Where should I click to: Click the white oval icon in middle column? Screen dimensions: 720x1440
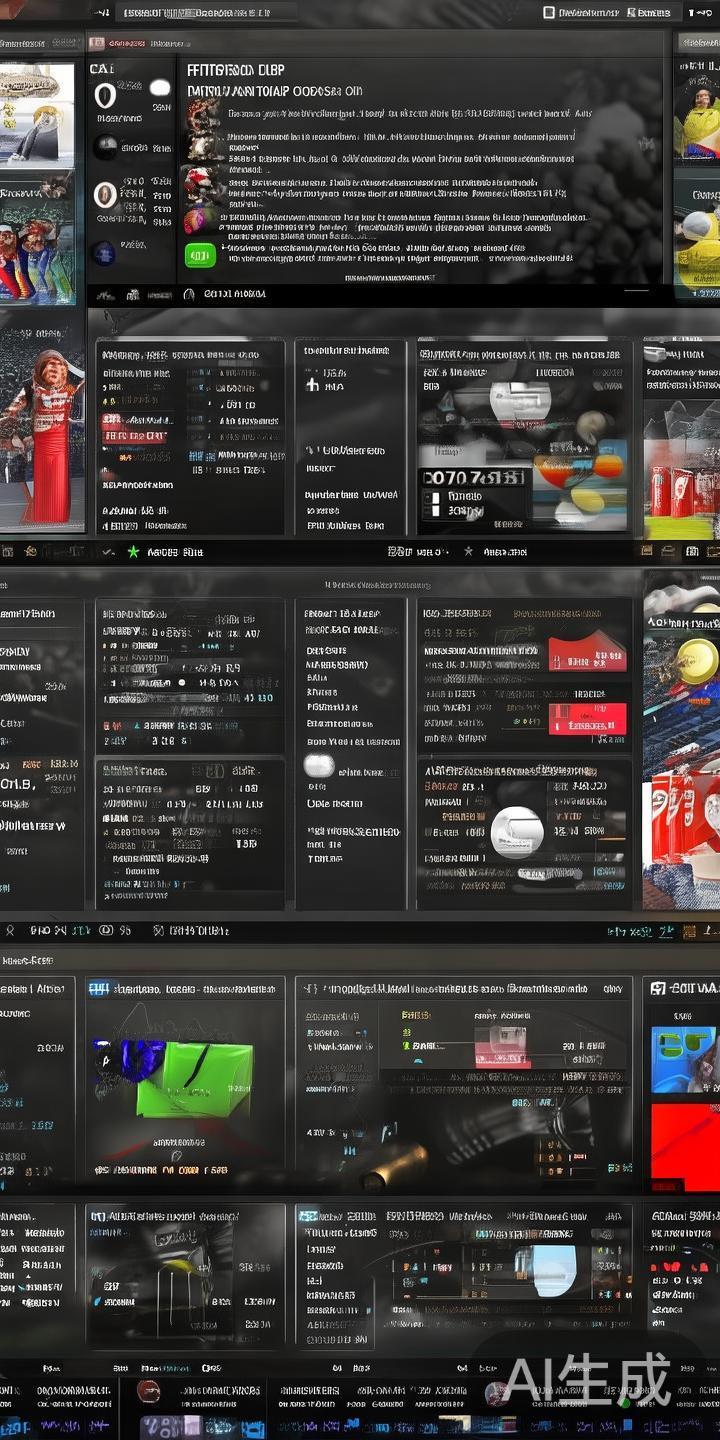point(319,766)
